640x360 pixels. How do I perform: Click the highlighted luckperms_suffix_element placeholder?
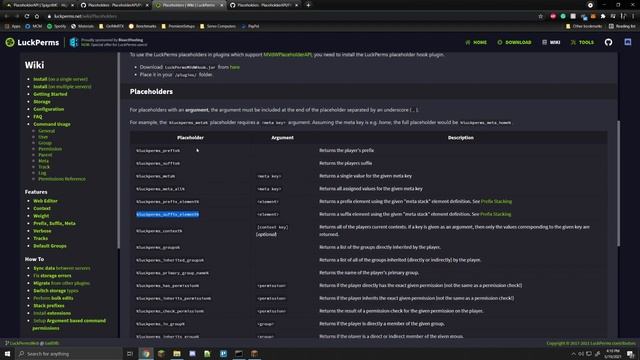coord(168,214)
